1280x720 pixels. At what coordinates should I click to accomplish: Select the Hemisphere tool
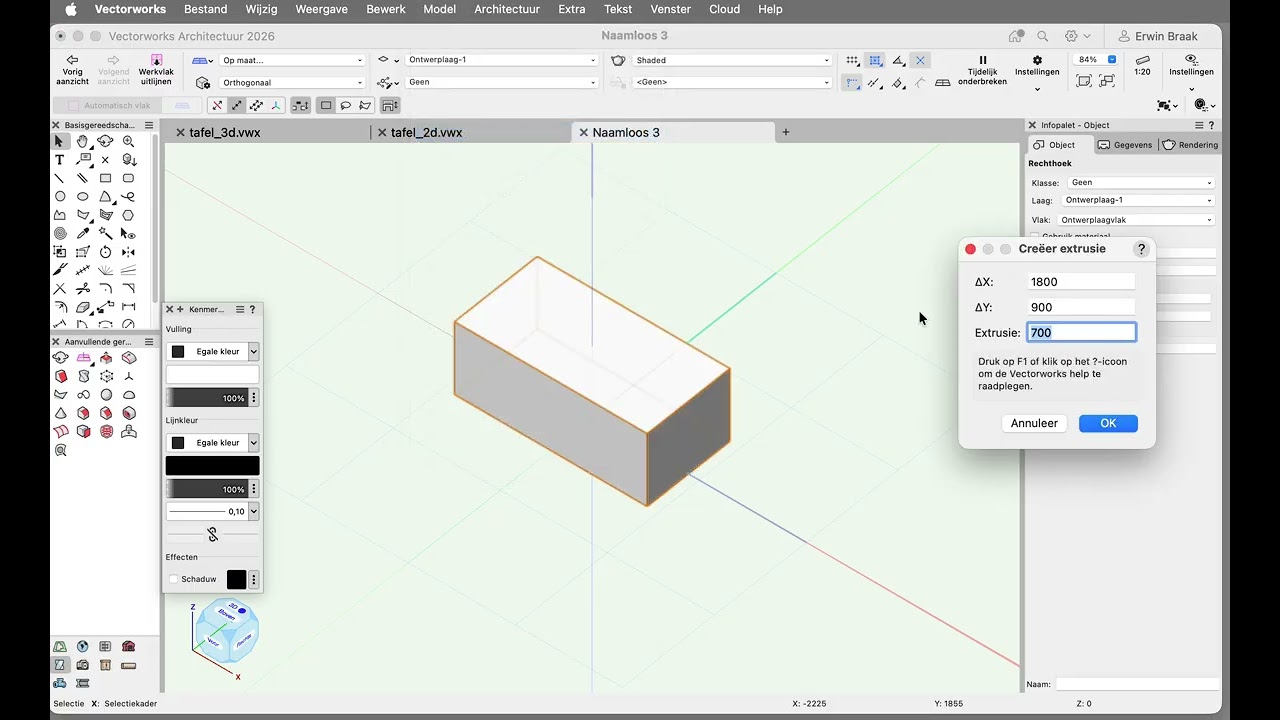pyautogui.click(x=129, y=395)
